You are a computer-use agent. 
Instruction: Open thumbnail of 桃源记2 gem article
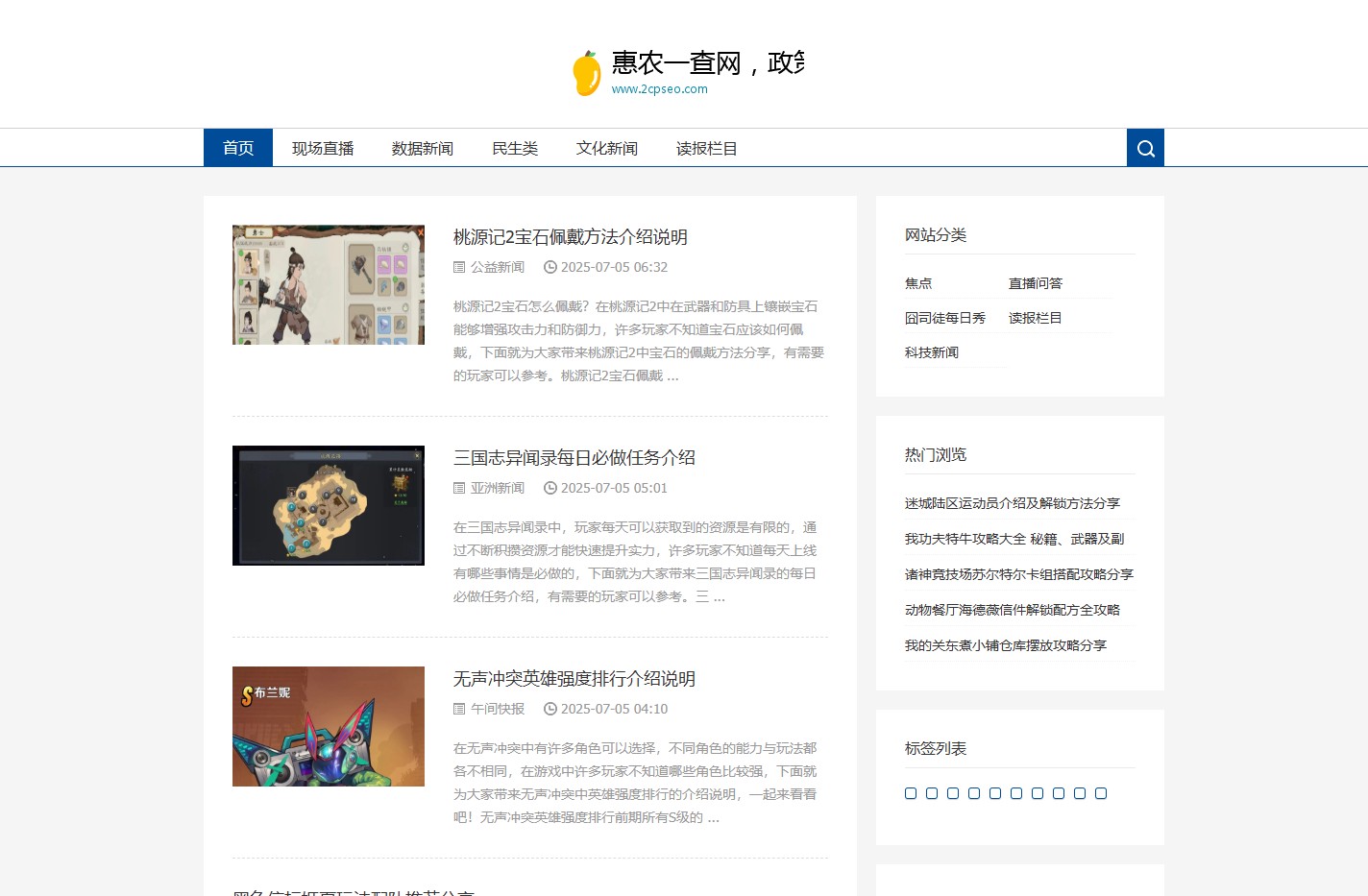(329, 285)
